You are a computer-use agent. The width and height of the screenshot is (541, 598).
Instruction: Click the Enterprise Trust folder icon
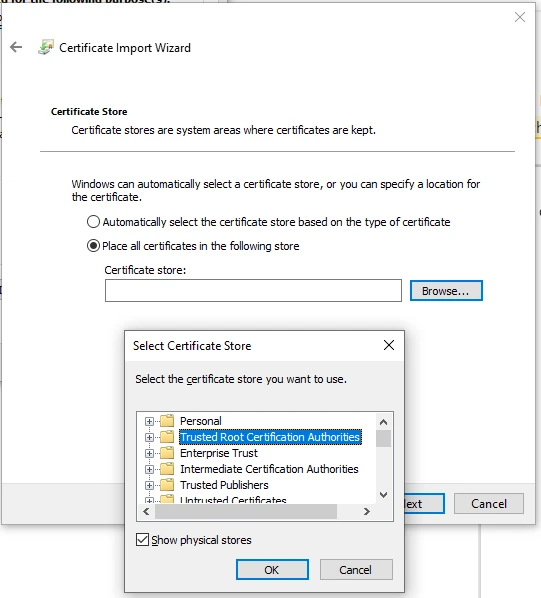pos(167,453)
